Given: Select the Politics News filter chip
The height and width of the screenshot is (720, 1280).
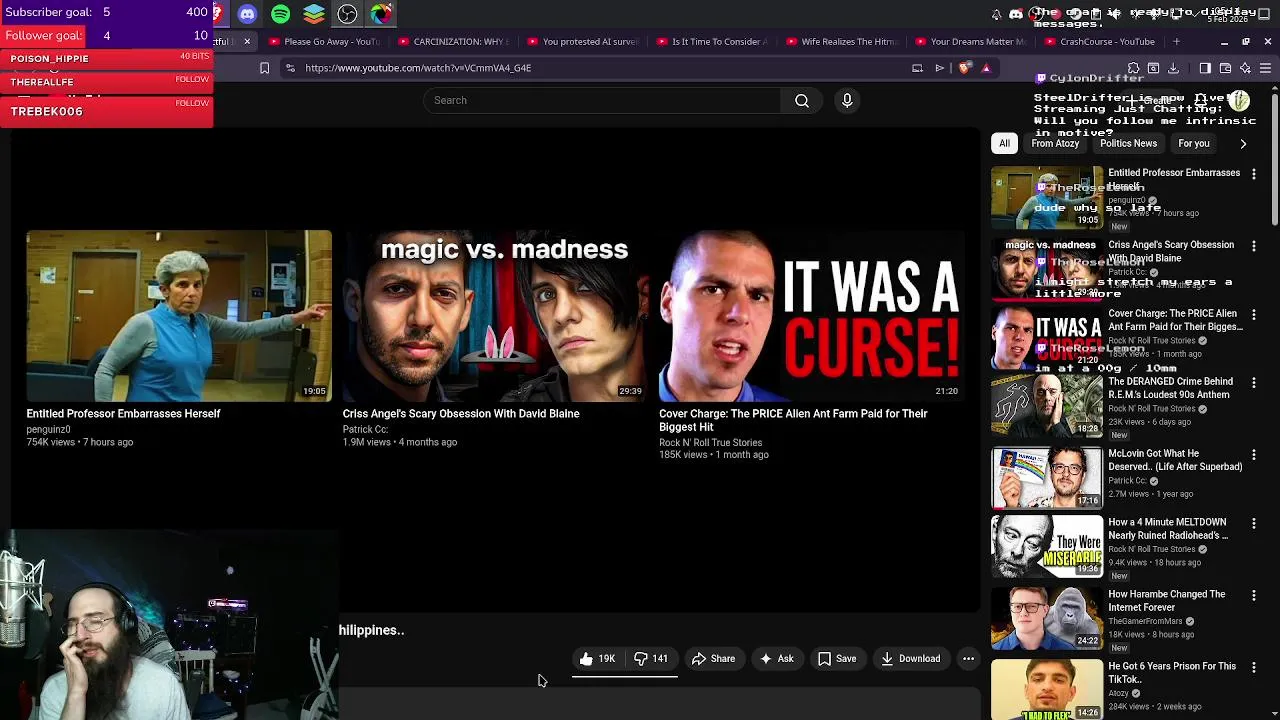Looking at the screenshot, I should click(x=1128, y=143).
